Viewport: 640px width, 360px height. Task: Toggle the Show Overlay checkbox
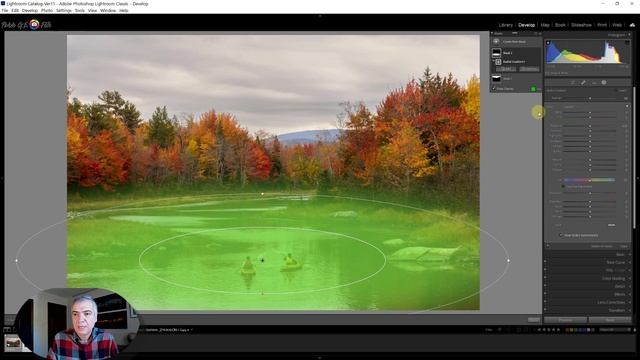click(494, 89)
